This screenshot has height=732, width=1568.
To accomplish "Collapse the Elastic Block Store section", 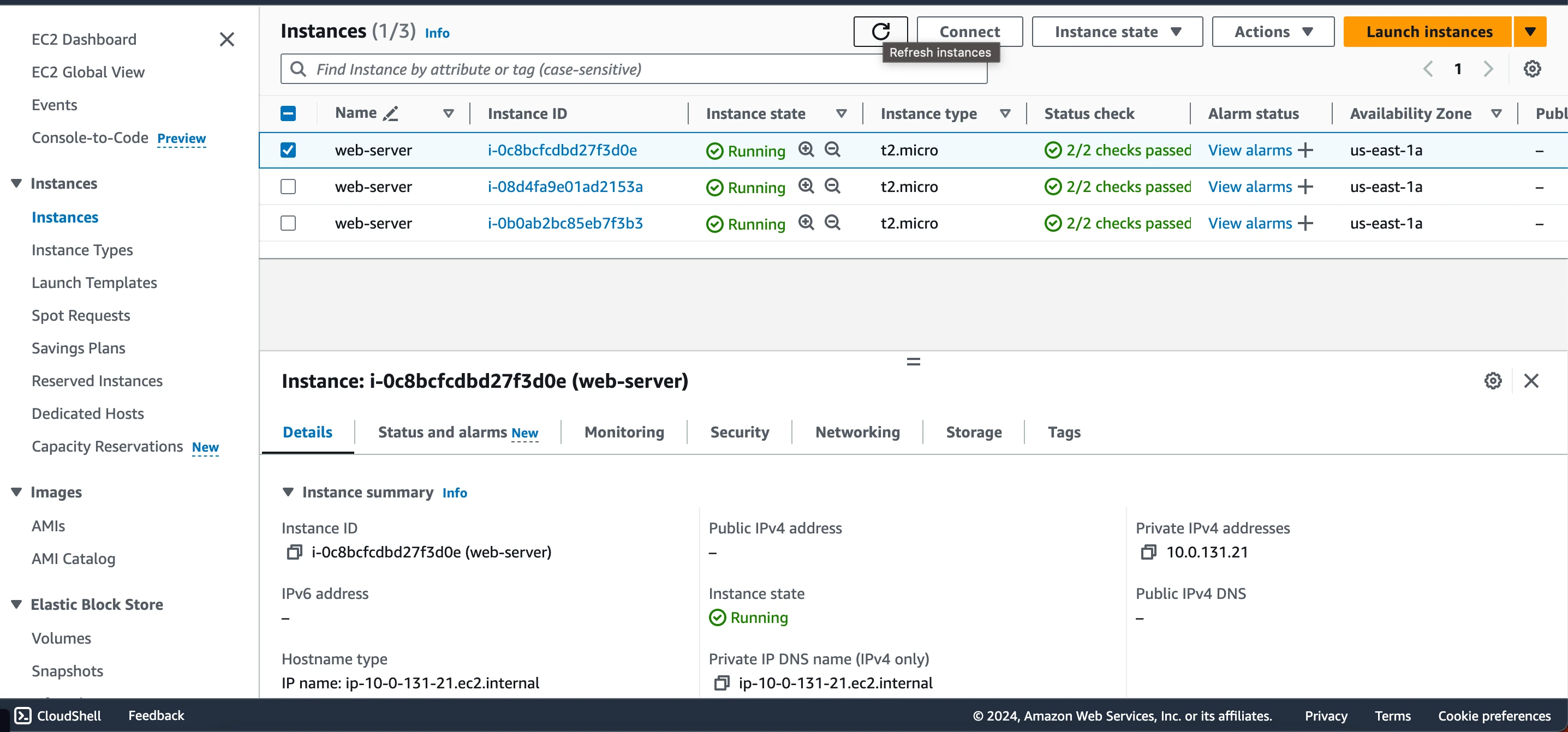I will [16, 604].
